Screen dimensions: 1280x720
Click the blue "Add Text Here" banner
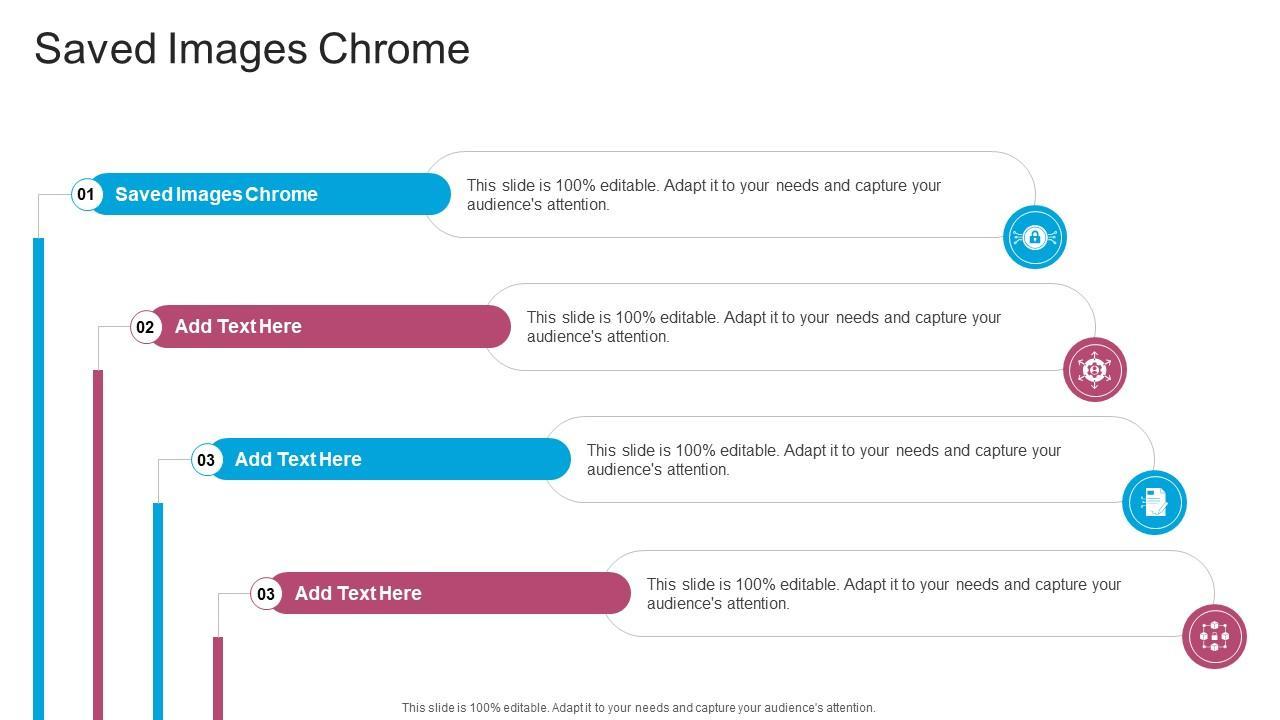click(390, 459)
